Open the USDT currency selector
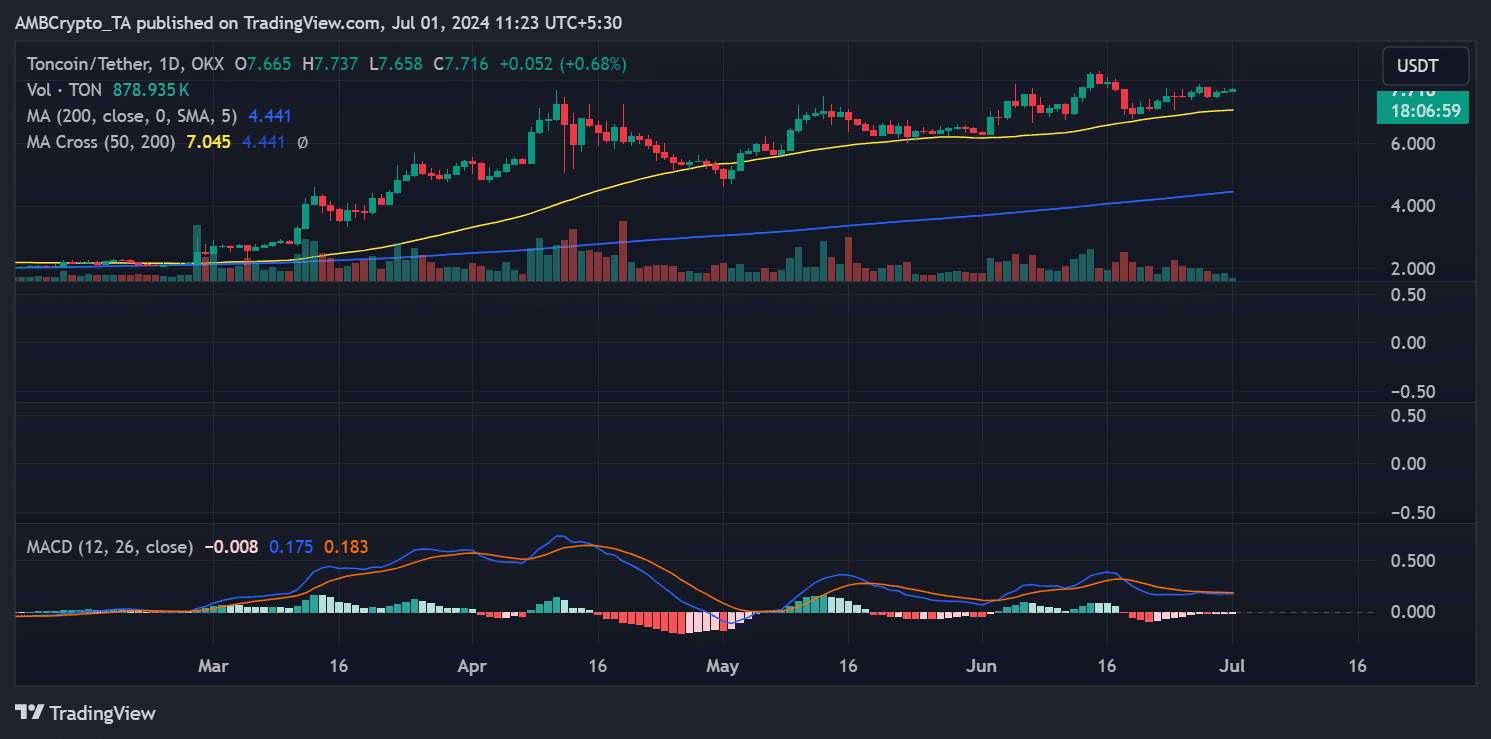This screenshot has height=739, width=1491. (1425, 66)
